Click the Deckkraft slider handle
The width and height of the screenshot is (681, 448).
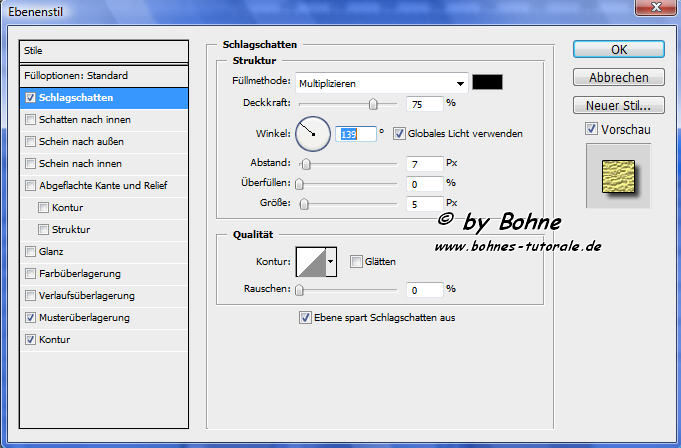(x=374, y=103)
